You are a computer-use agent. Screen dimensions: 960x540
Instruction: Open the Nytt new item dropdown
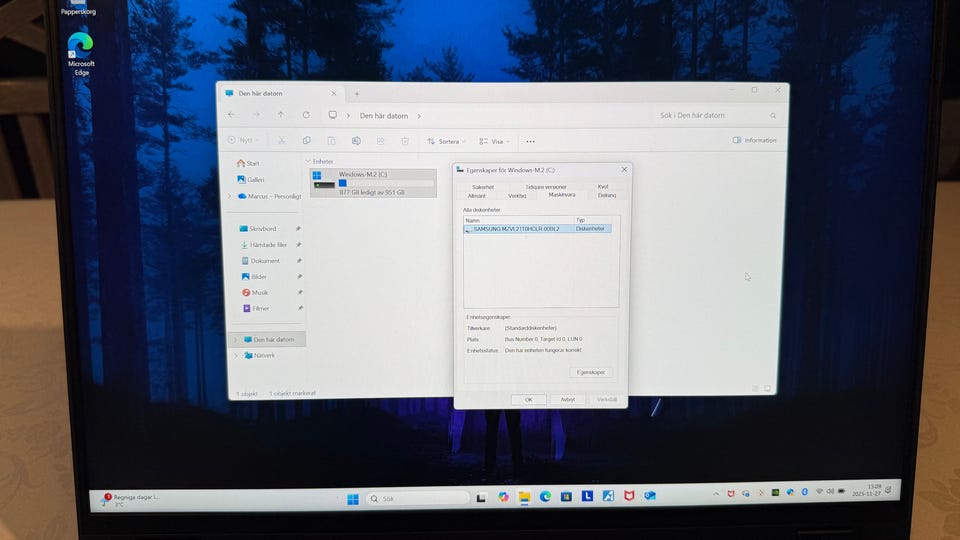click(x=244, y=140)
